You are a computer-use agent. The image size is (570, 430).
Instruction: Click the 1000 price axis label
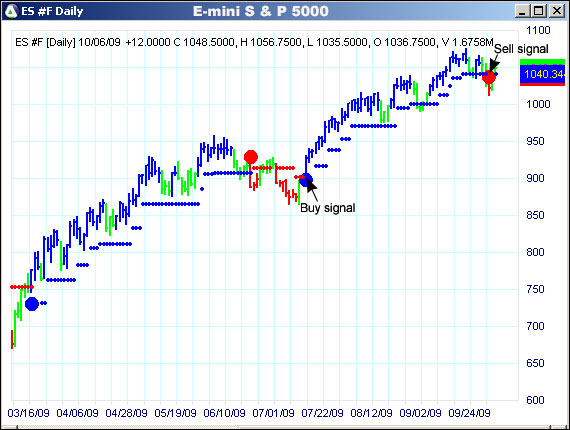[538, 104]
